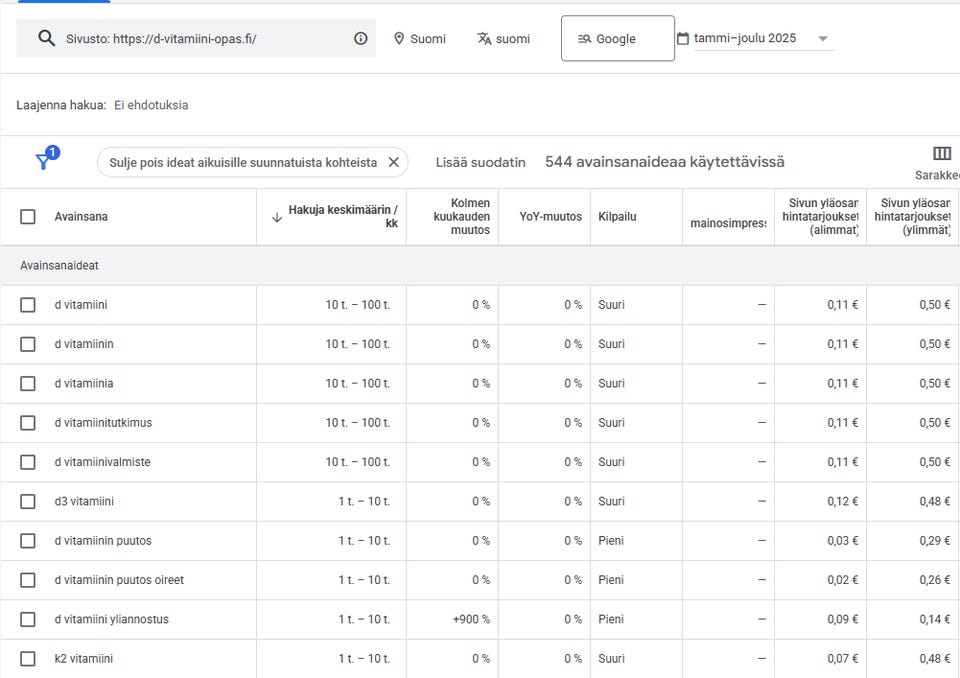Screen dimensions: 960x678
Task: Click the Suomi location pin icon
Action: pos(399,38)
